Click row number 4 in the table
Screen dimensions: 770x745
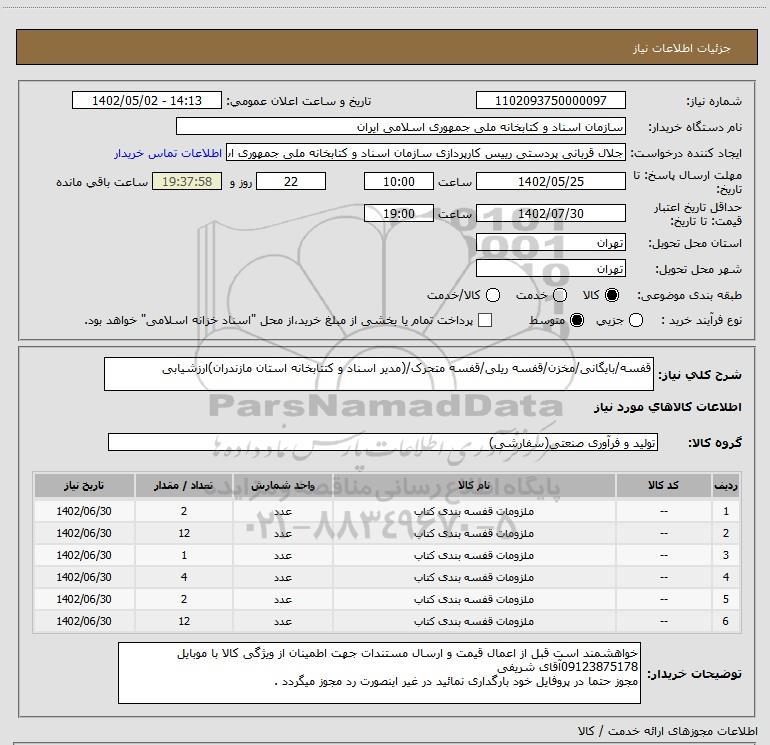click(x=726, y=578)
